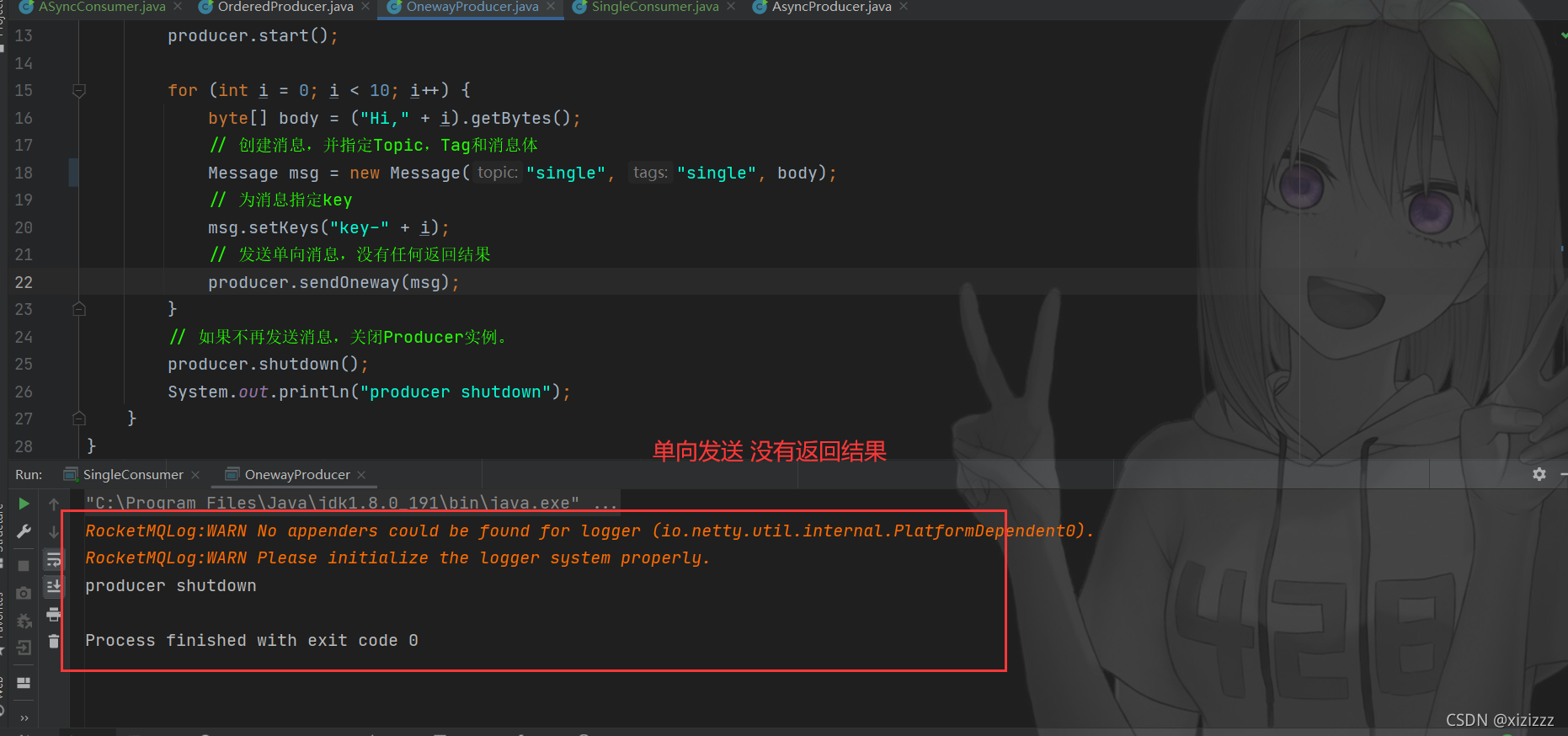Collapse fold marker at line 23
This screenshot has height=736, width=1568.
tap(79, 309)
